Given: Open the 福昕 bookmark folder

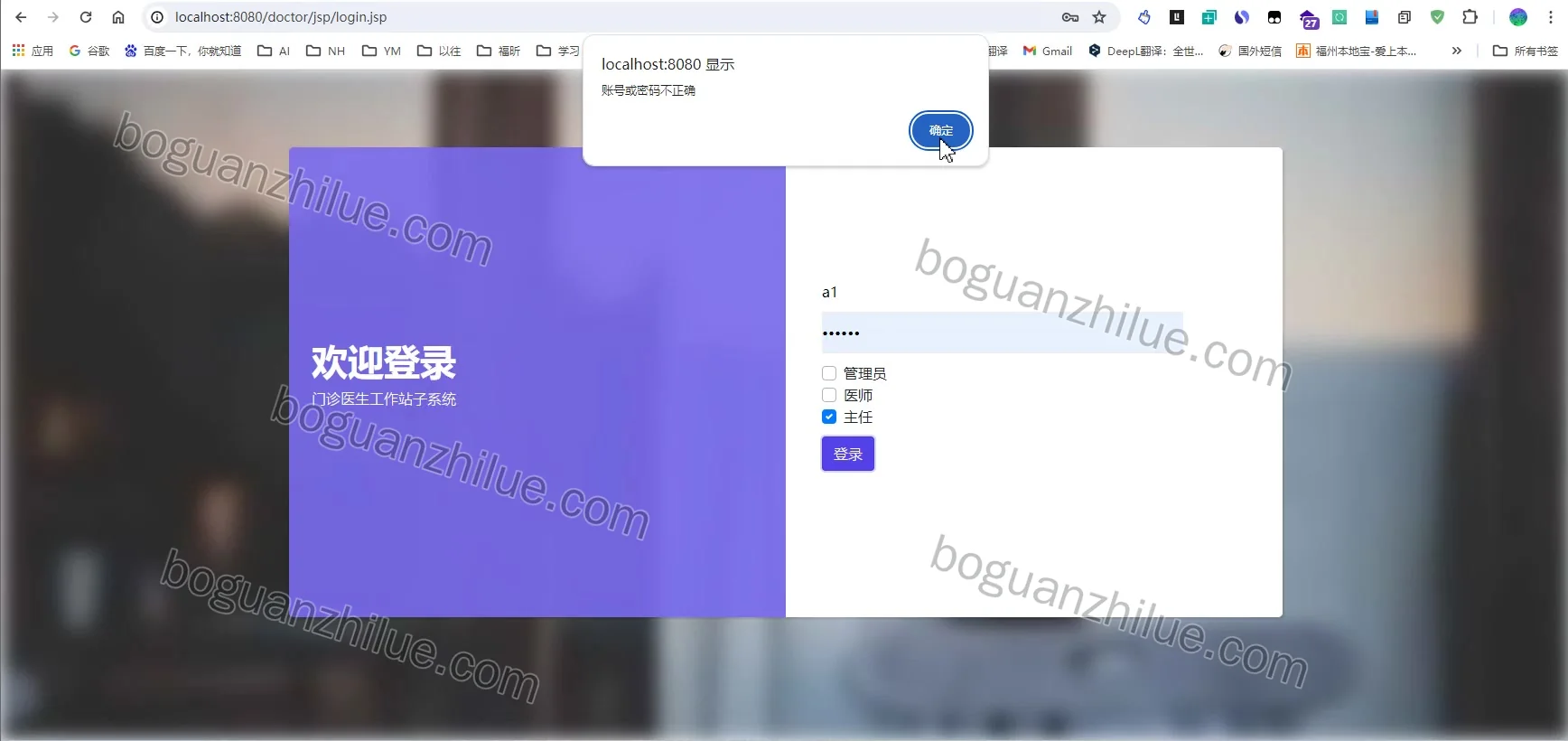Looking at the screenshot, I should pos(499,51).
